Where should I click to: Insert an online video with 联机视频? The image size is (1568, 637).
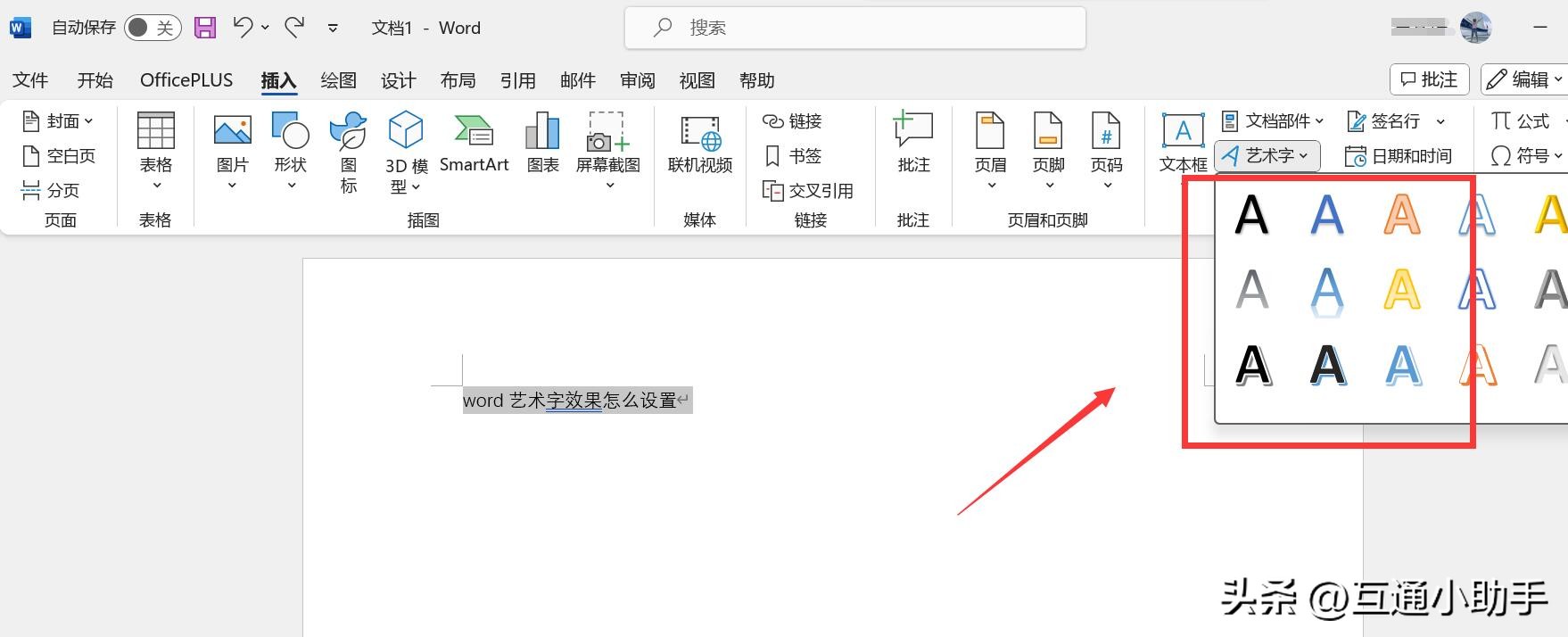click(x=699, y=143)
